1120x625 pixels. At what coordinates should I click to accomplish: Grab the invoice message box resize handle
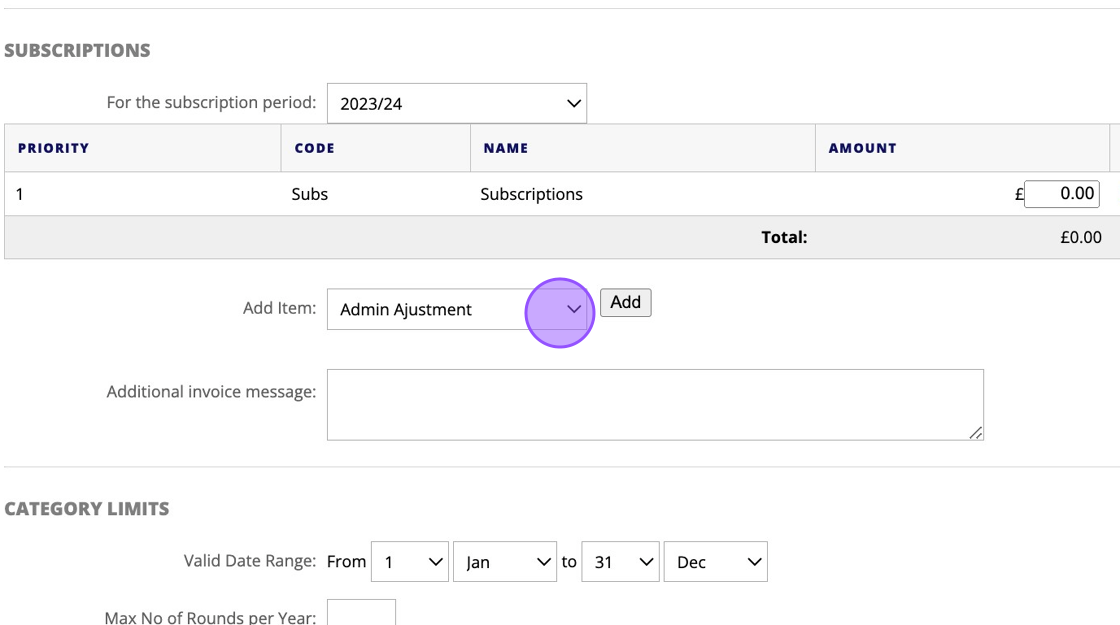[x=976, y=432]
